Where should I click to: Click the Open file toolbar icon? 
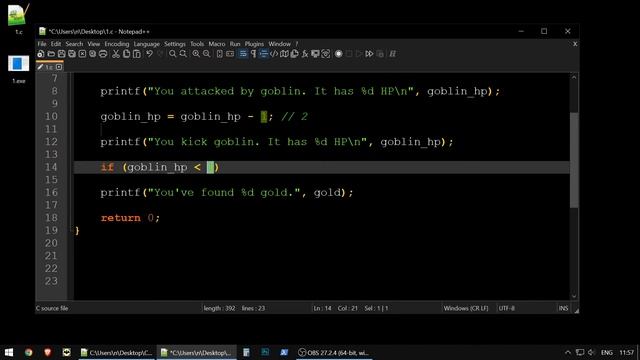pos(51,54)
